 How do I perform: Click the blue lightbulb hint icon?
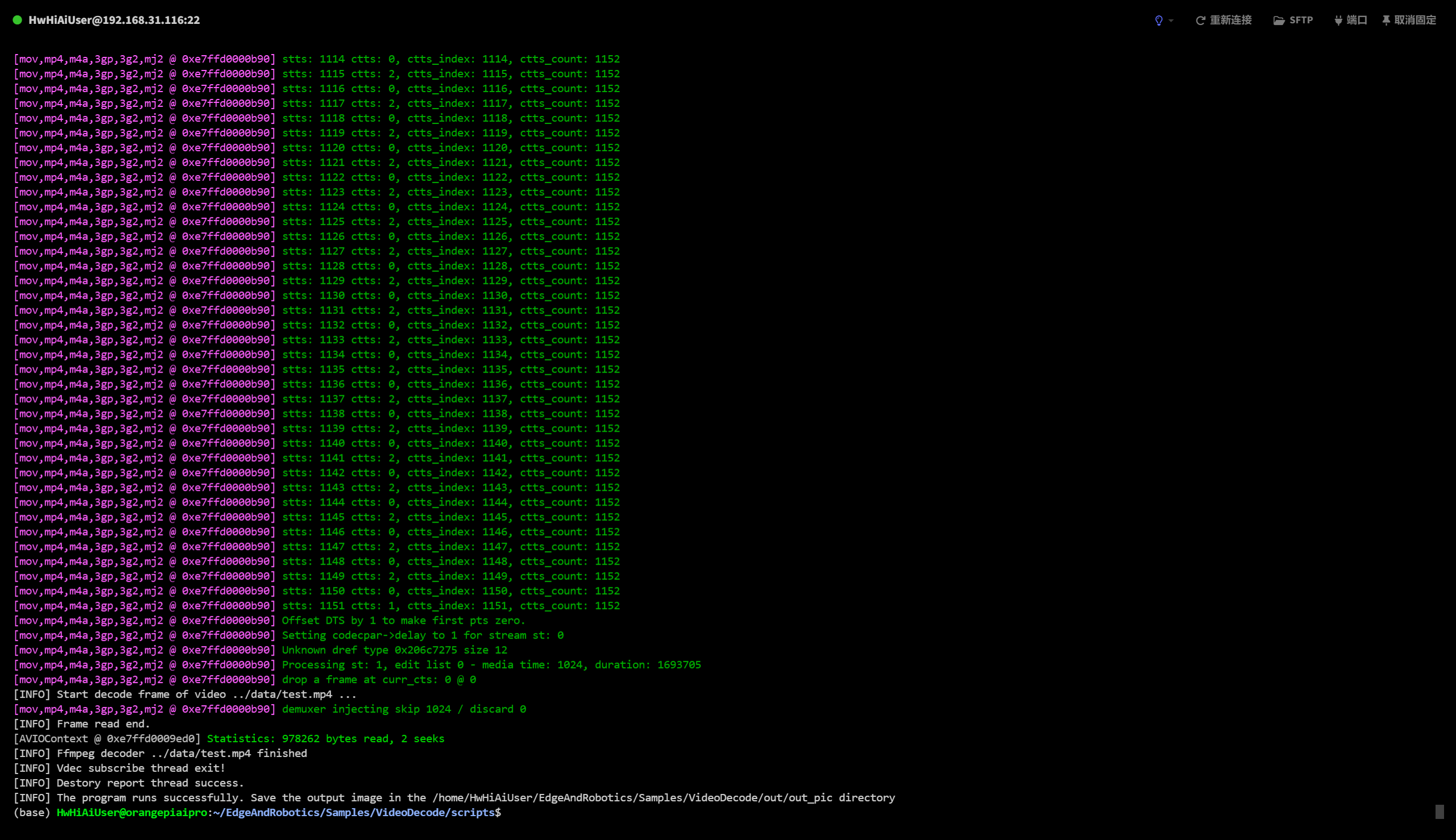1159,20
